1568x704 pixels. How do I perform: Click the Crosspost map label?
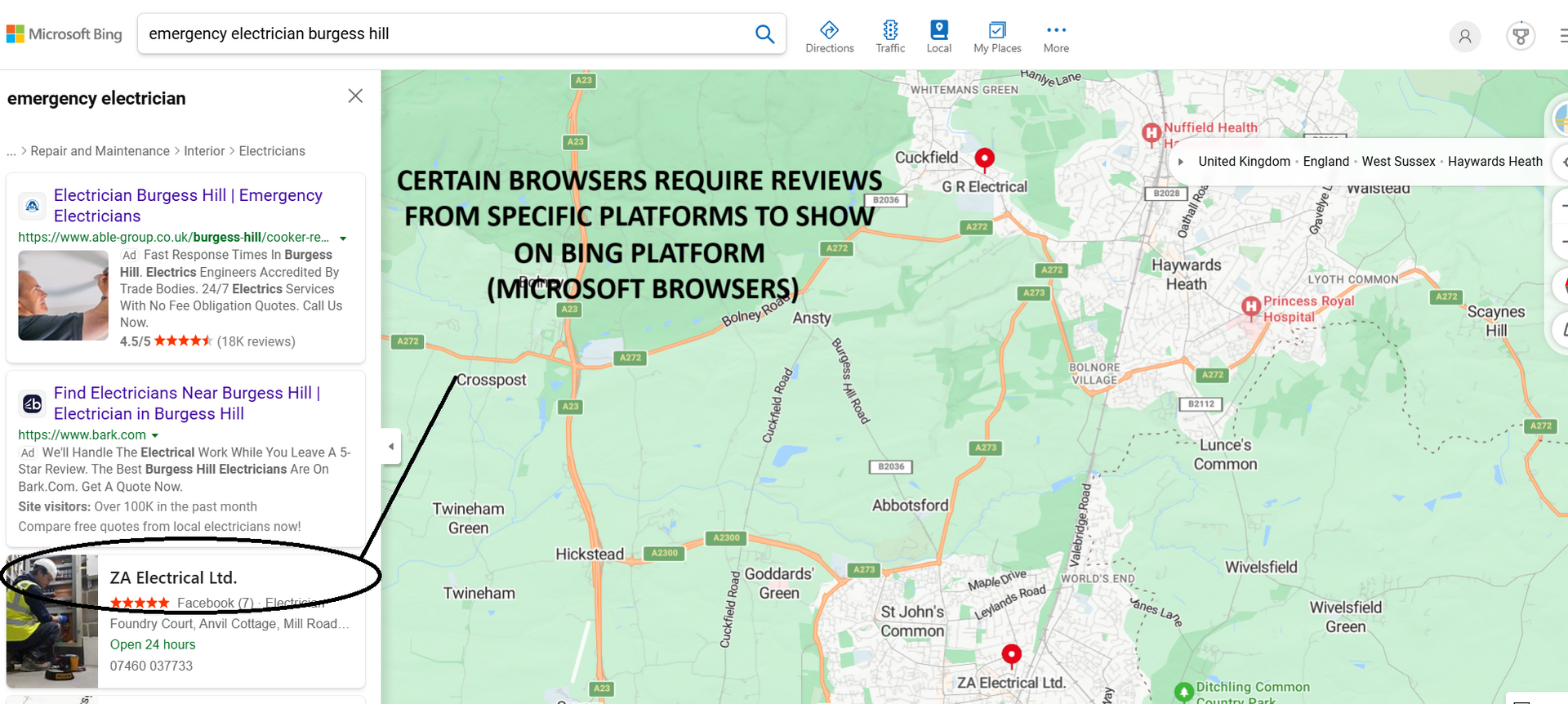(x=492, y=380)
